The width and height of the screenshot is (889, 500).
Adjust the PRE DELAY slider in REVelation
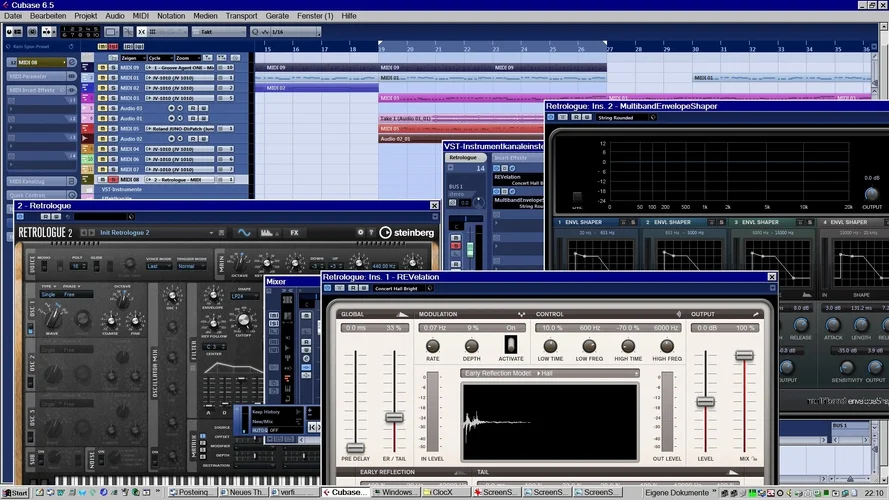(355, 448)
